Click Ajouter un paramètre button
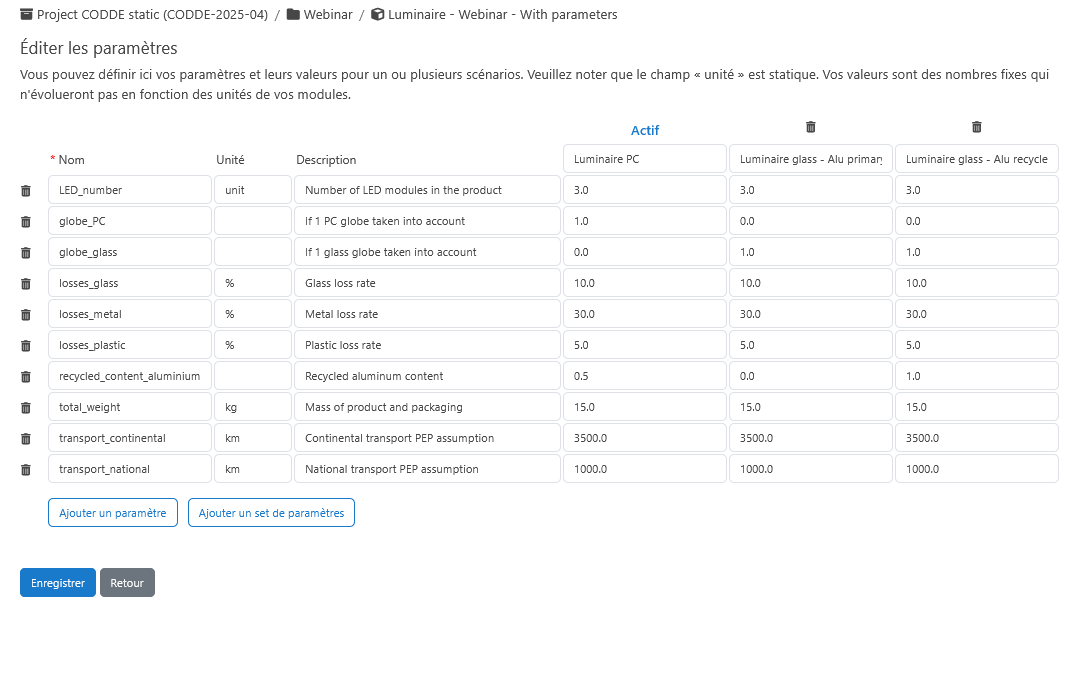Screen dimensions: 1080x675 113,512
